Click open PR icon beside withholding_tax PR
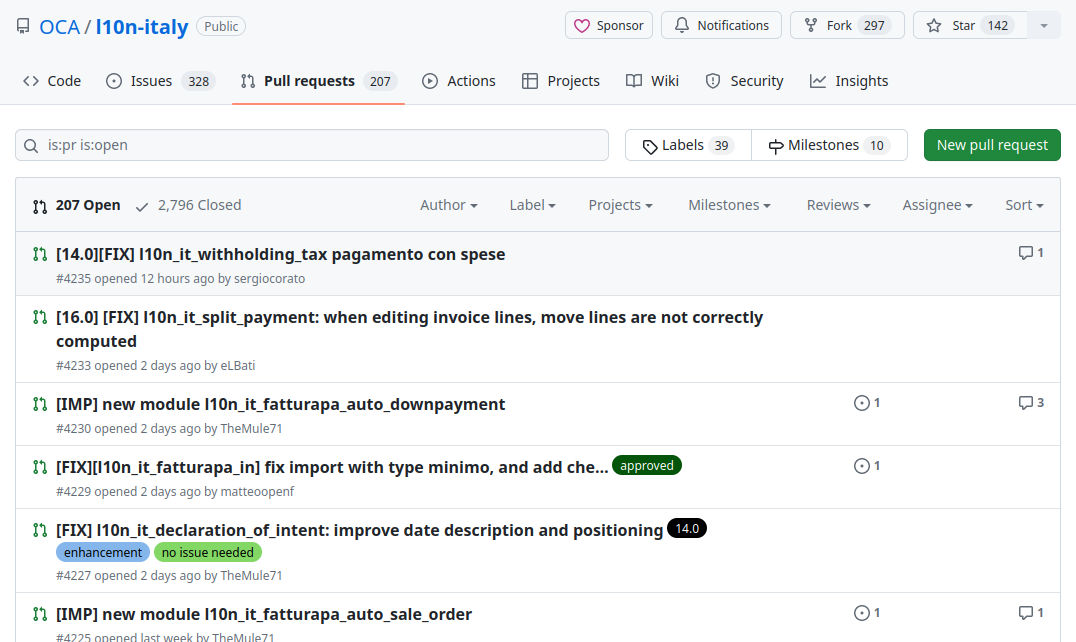 [x=40, y=254]
